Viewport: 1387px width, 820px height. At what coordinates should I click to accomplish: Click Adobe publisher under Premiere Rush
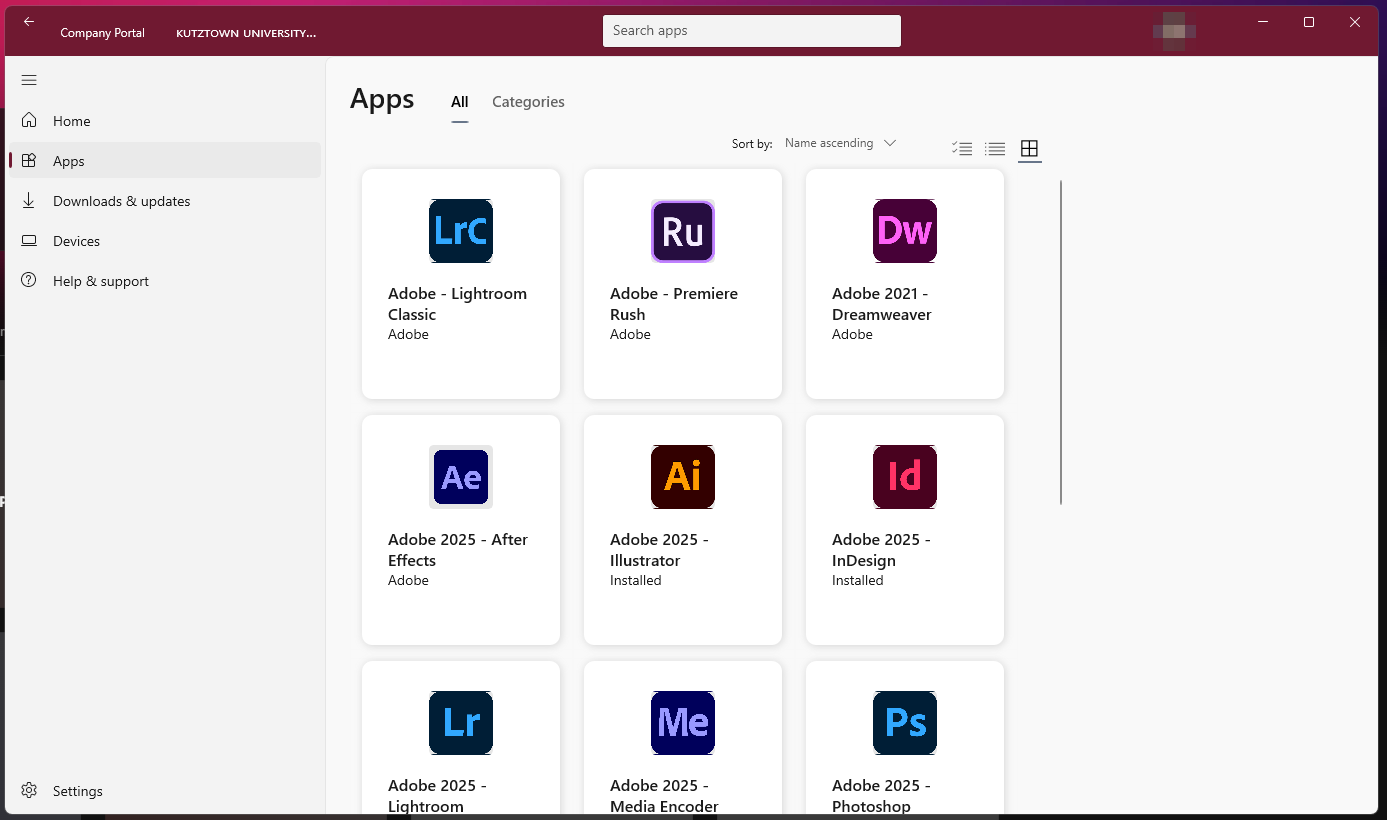pyautogui.click(x=630, y=334)
